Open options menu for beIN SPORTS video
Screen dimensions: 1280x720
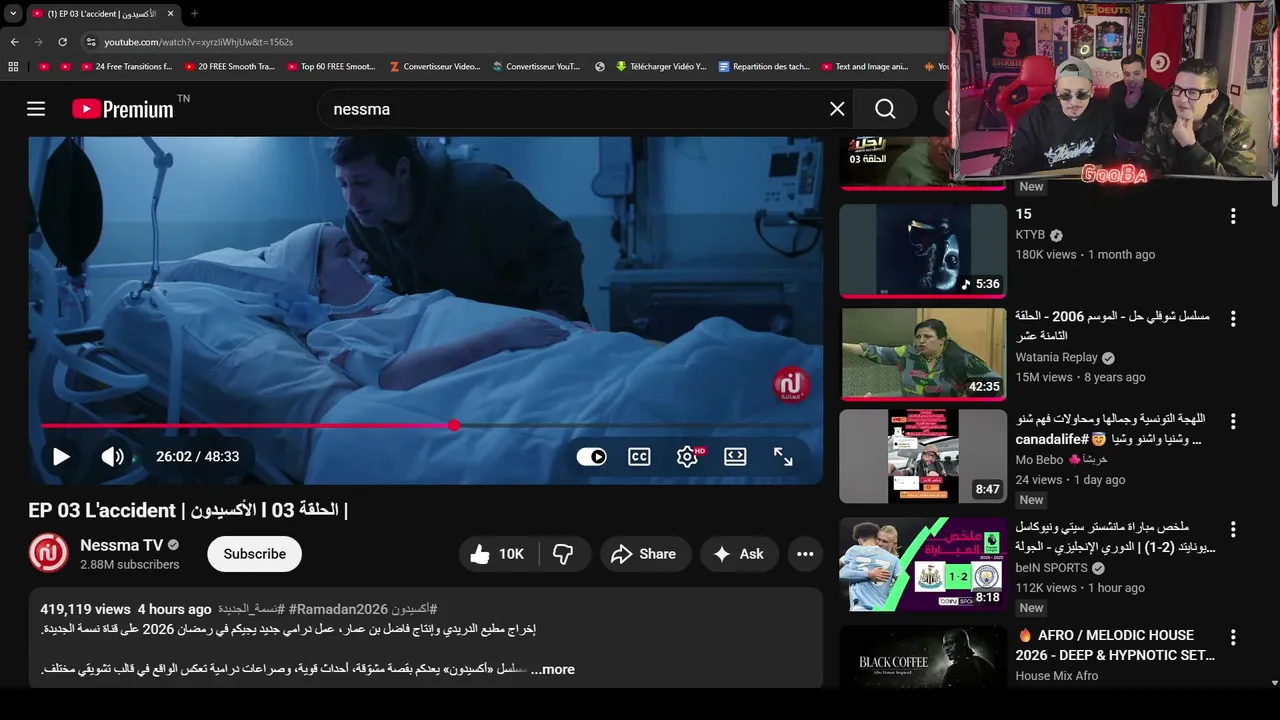pyautogui.click(x=1233, y=529)
